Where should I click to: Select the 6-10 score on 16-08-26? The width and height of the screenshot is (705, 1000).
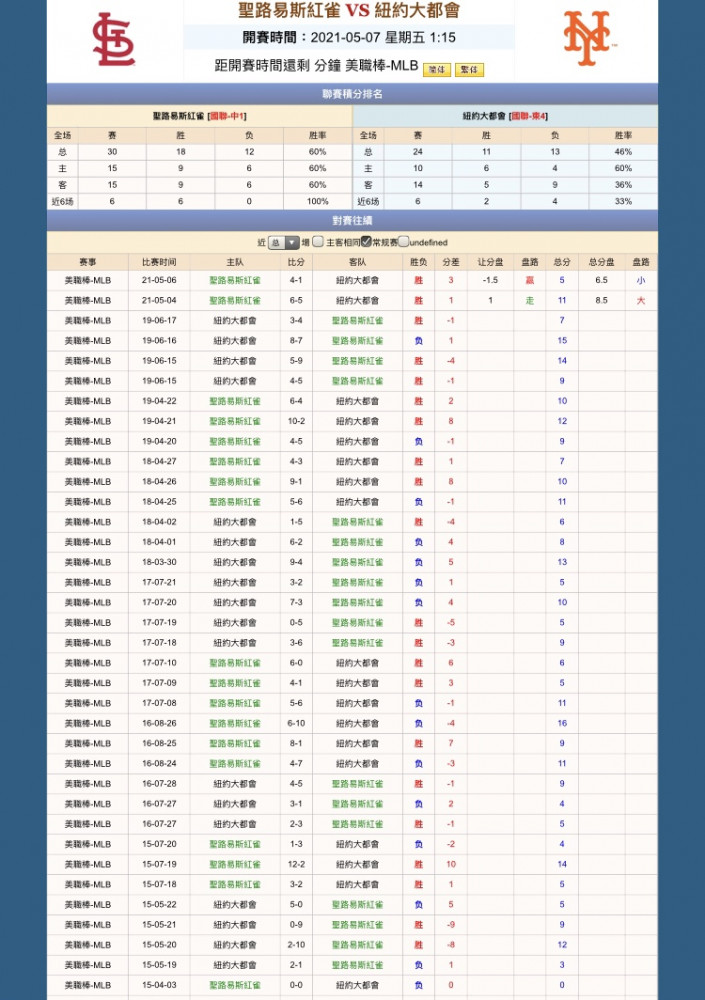pos(296,723)
